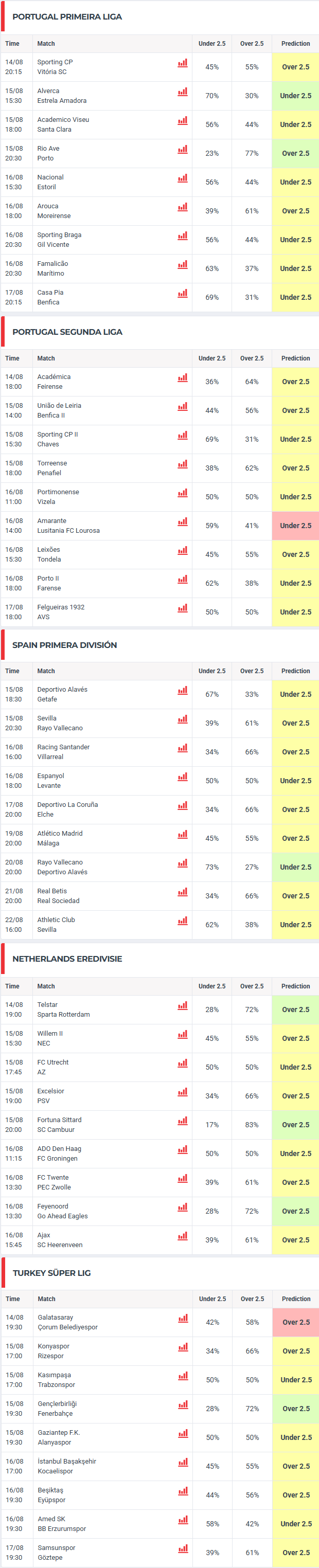Click stats icon for Atlético Madrid vs Málaga

183,834
